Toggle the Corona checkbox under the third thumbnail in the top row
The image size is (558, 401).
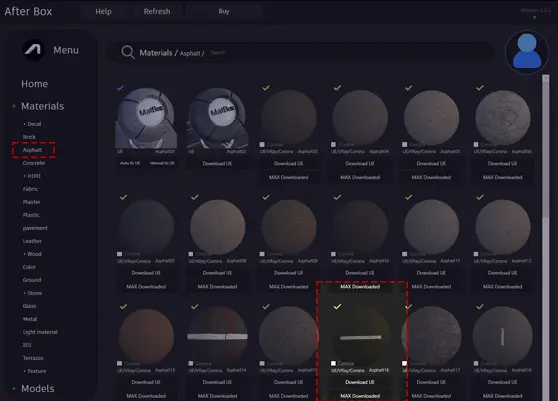coord(262,144)
